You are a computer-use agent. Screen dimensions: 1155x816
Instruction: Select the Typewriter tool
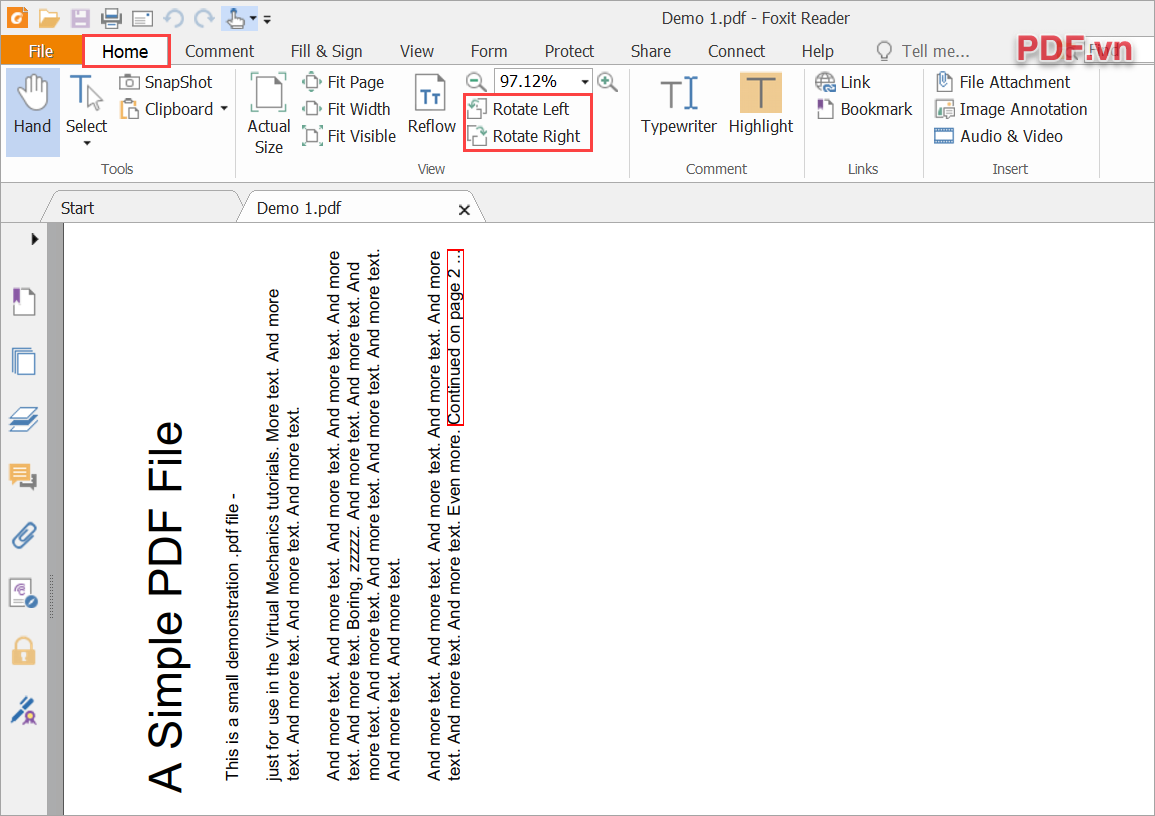coord(678,104)
